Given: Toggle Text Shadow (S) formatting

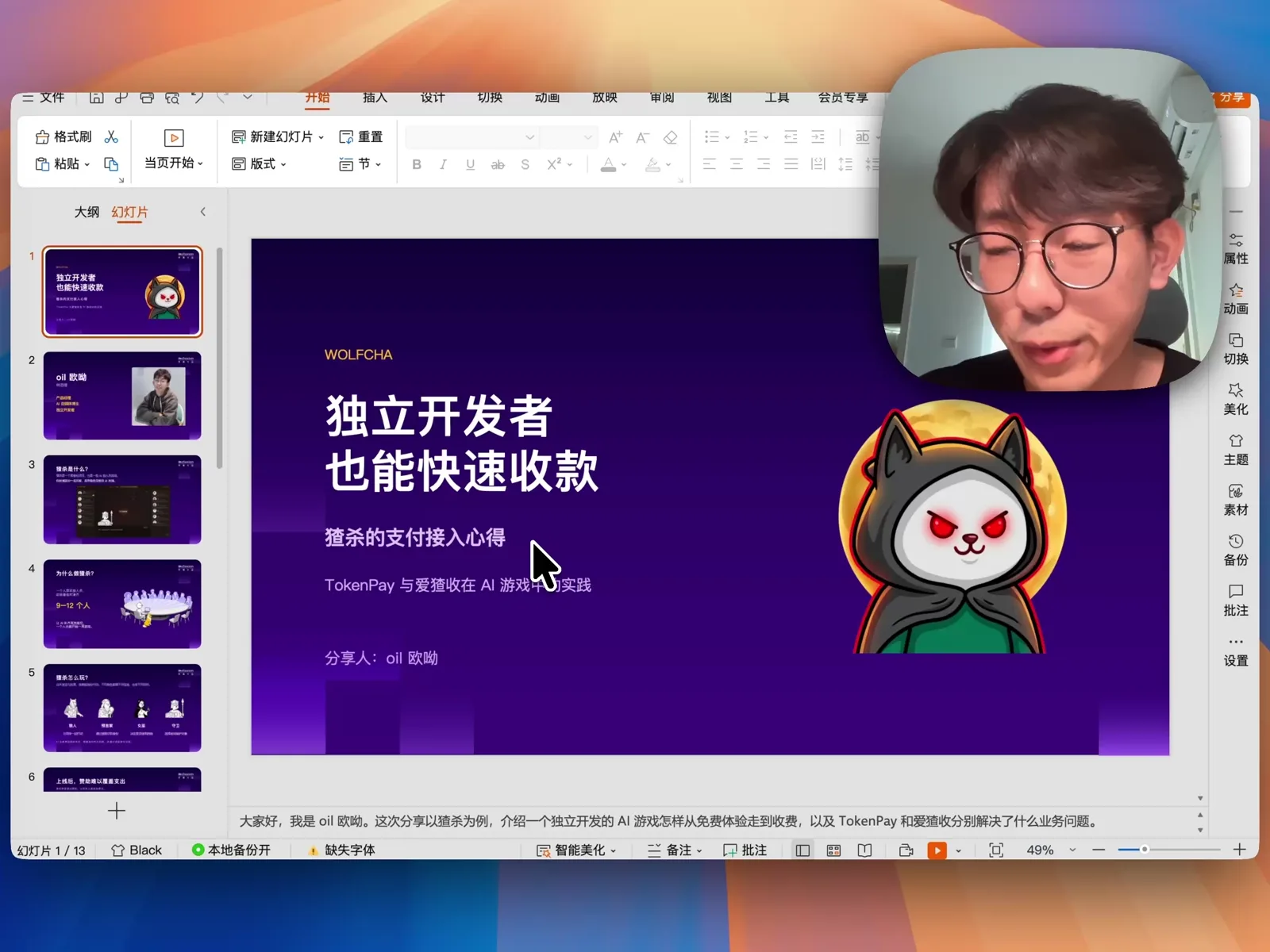Looking at the screenshot, I should point(525,164).
